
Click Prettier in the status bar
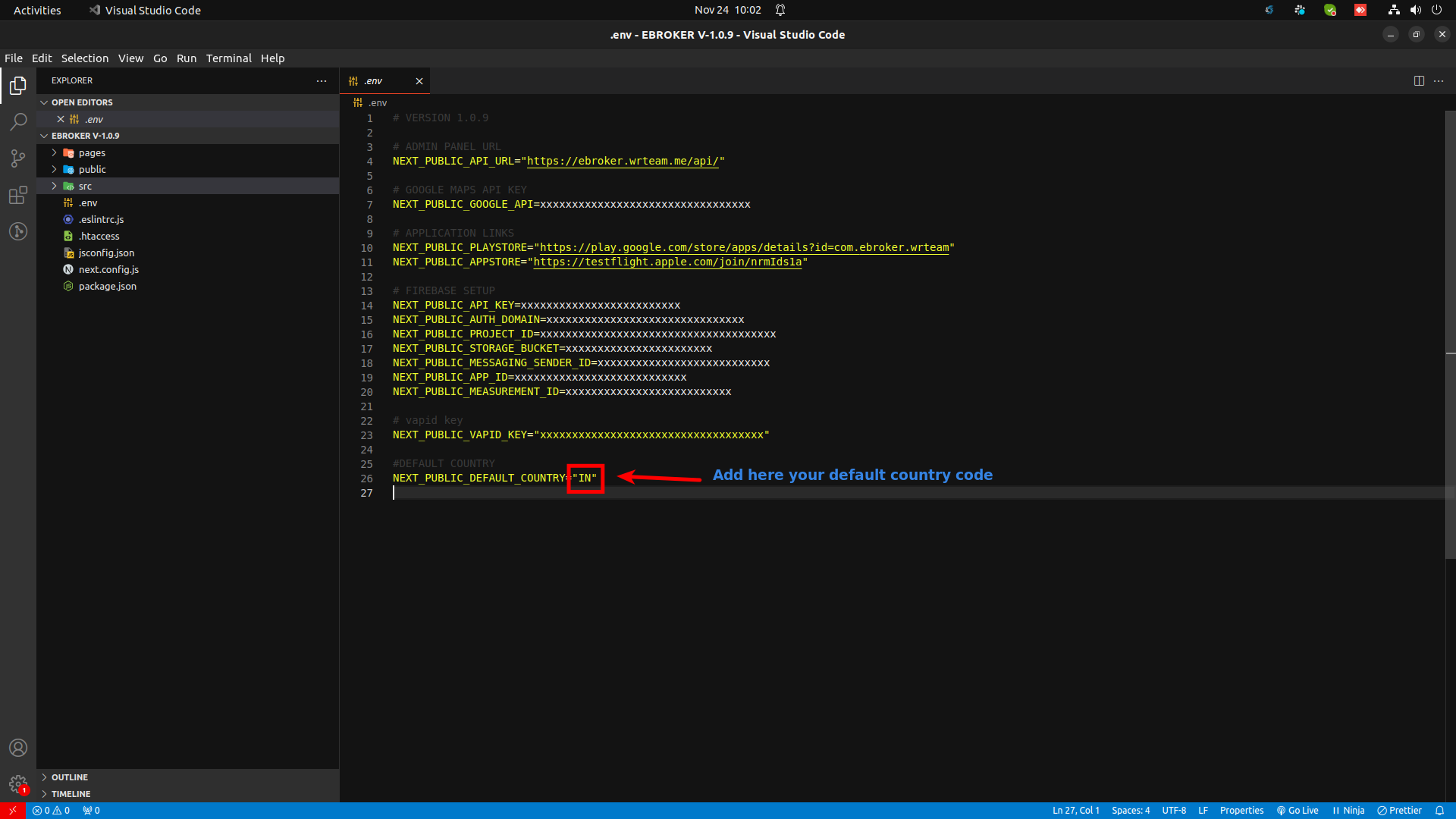click(1399, 811)
